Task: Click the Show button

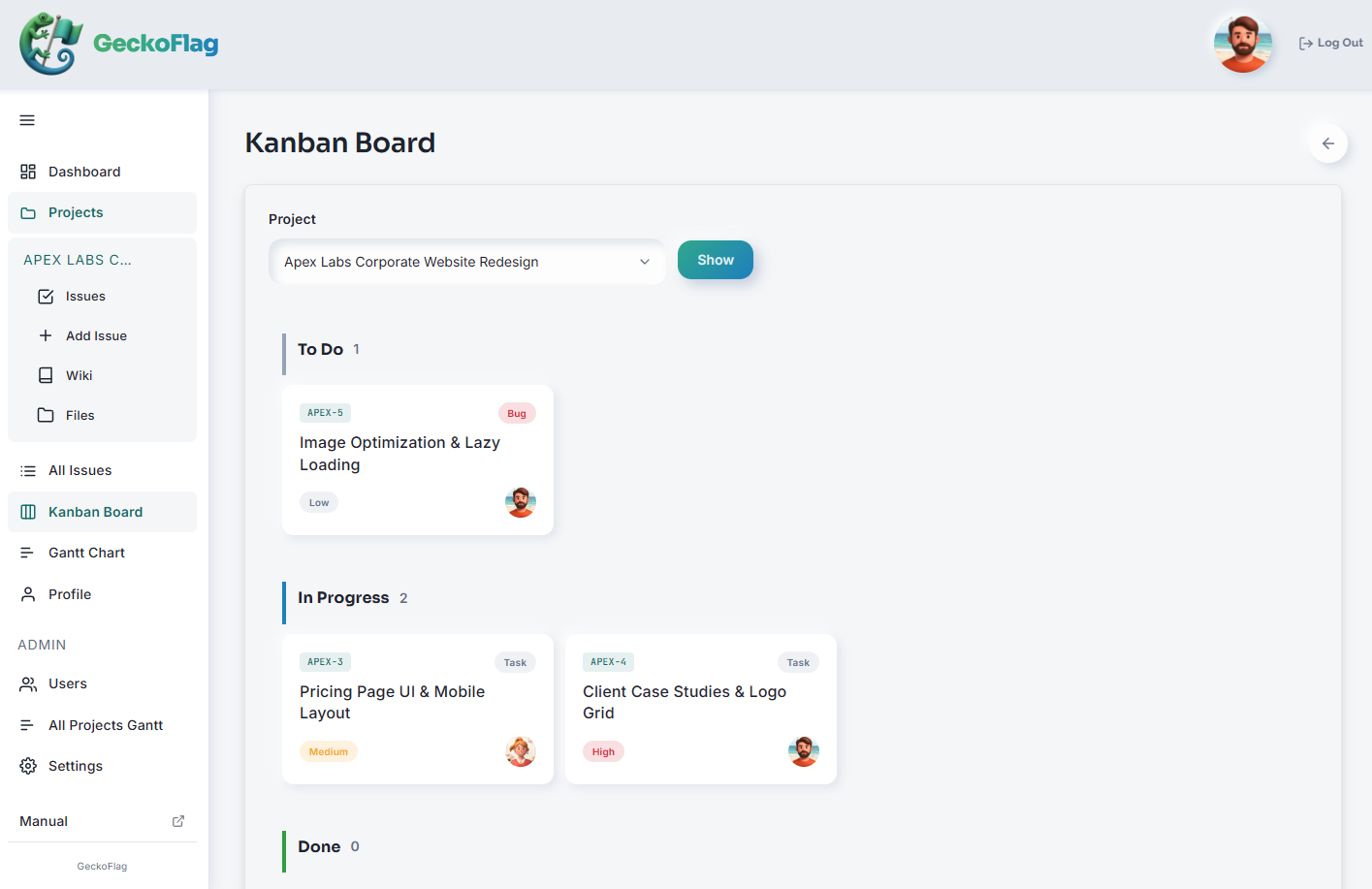Action: tap(716, 260)
